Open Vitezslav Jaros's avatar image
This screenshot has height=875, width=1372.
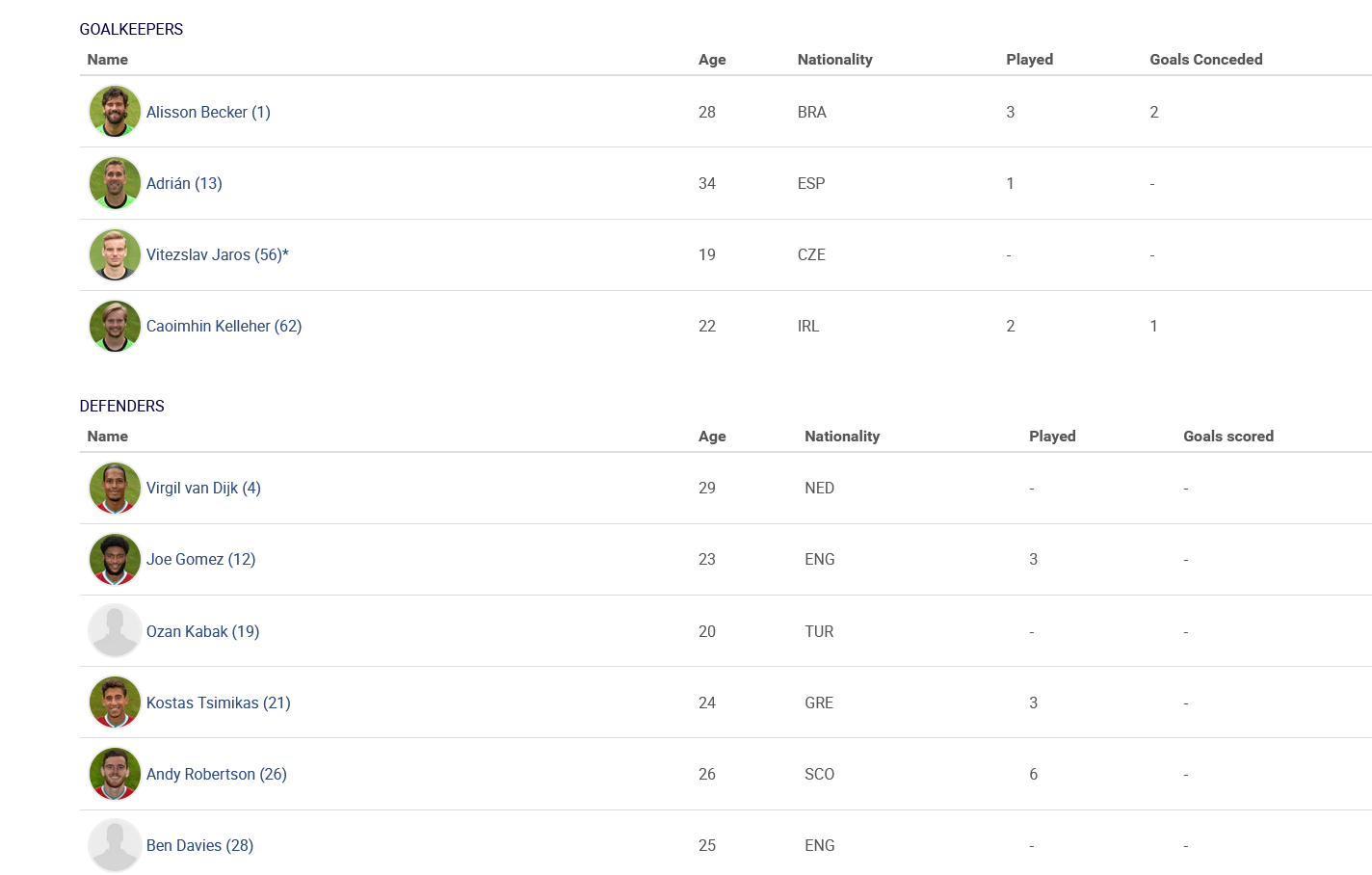pos(115,254)
